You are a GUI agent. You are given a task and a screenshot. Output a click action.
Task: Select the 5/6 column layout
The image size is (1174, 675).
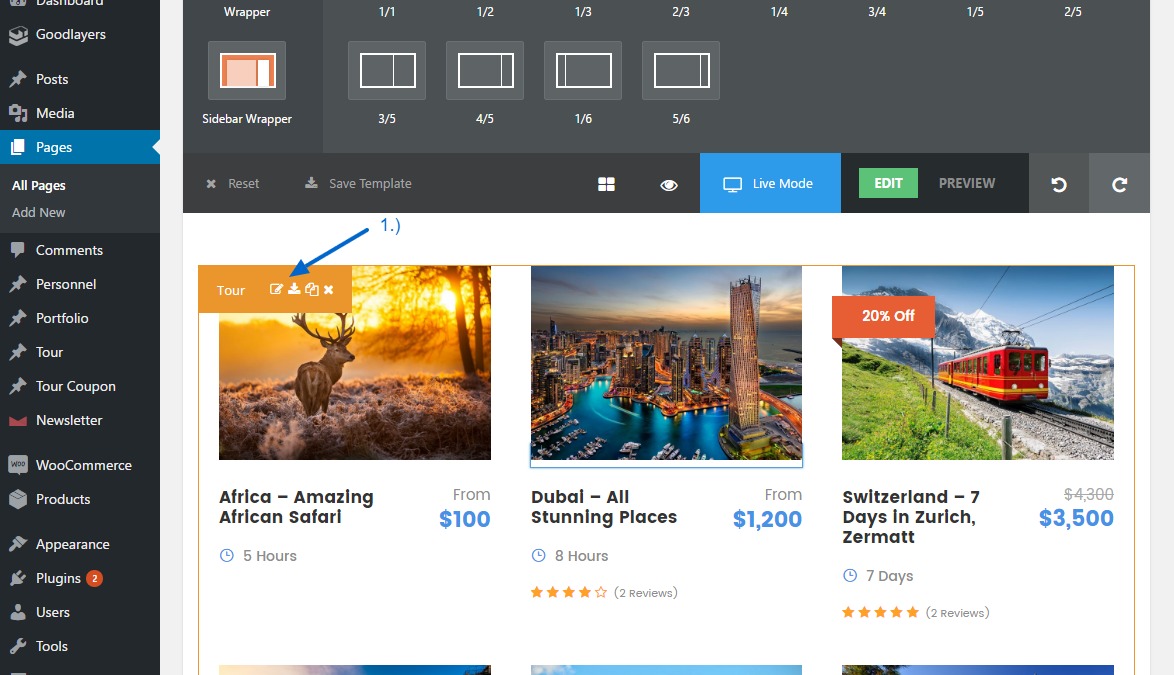pyautogui.click(x=681, y=71)
